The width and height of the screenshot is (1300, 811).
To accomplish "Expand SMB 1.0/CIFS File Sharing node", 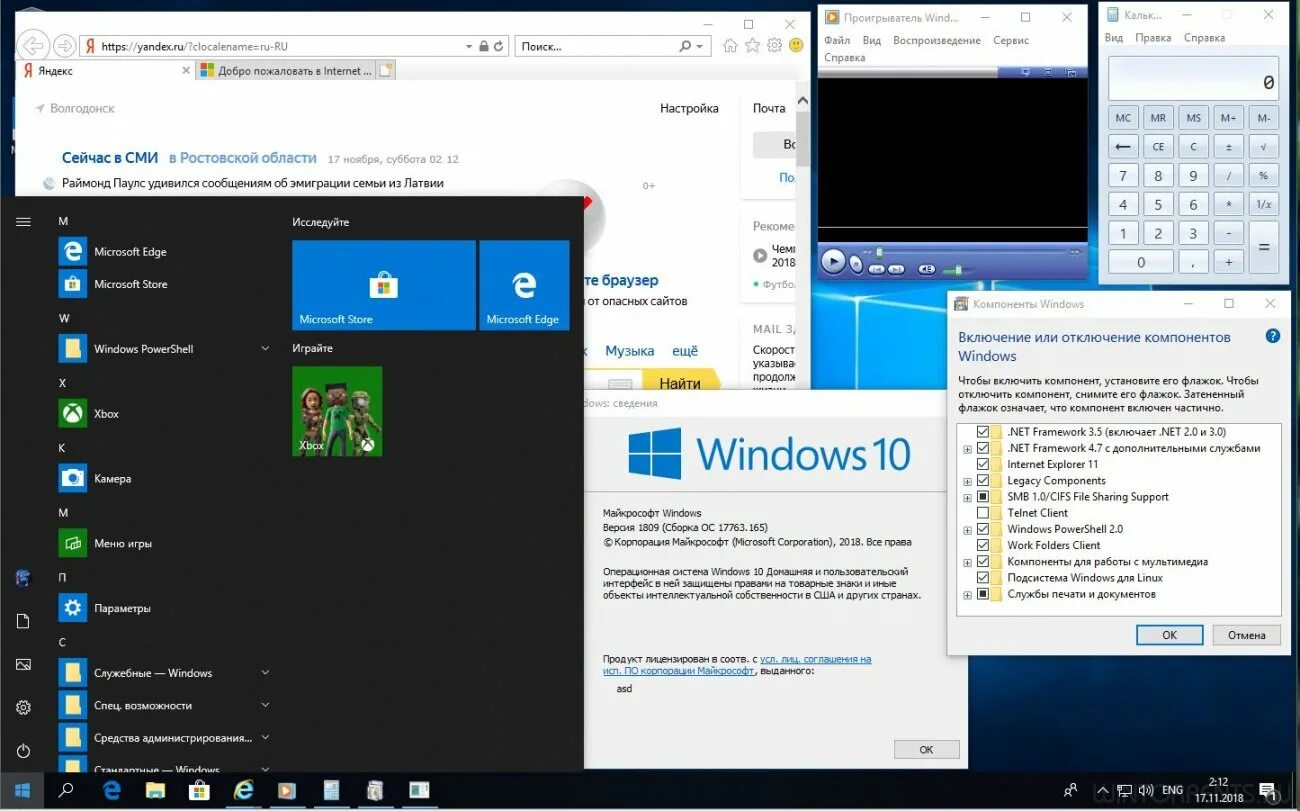I will tap(967, 497).
